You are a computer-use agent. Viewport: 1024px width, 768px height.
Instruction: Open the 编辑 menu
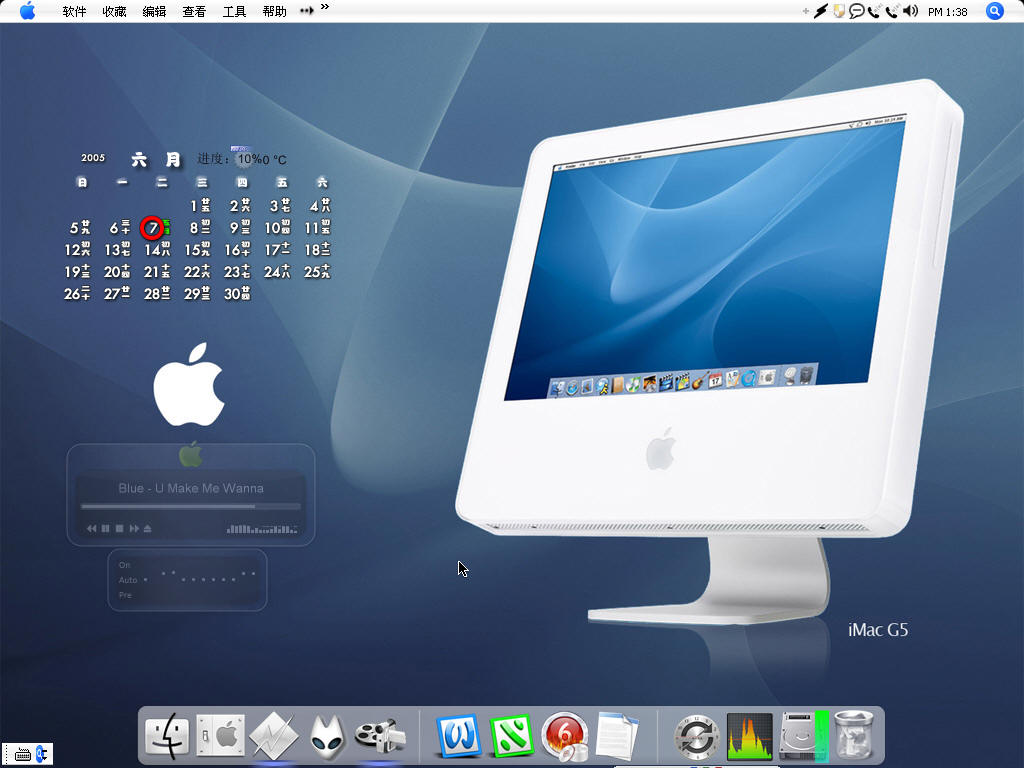[x=154, y=11]
